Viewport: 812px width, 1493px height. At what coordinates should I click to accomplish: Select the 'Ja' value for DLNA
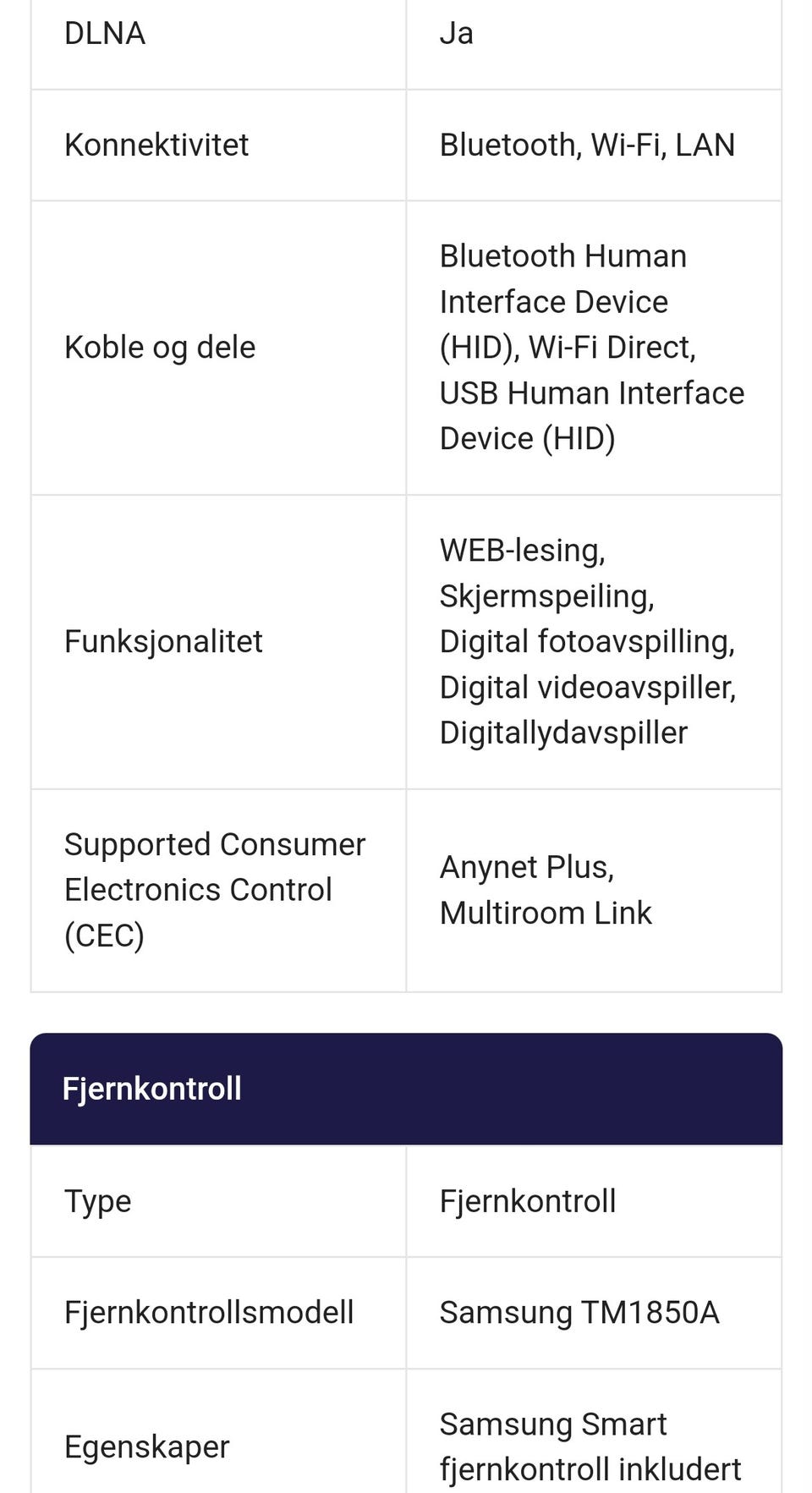456,34
